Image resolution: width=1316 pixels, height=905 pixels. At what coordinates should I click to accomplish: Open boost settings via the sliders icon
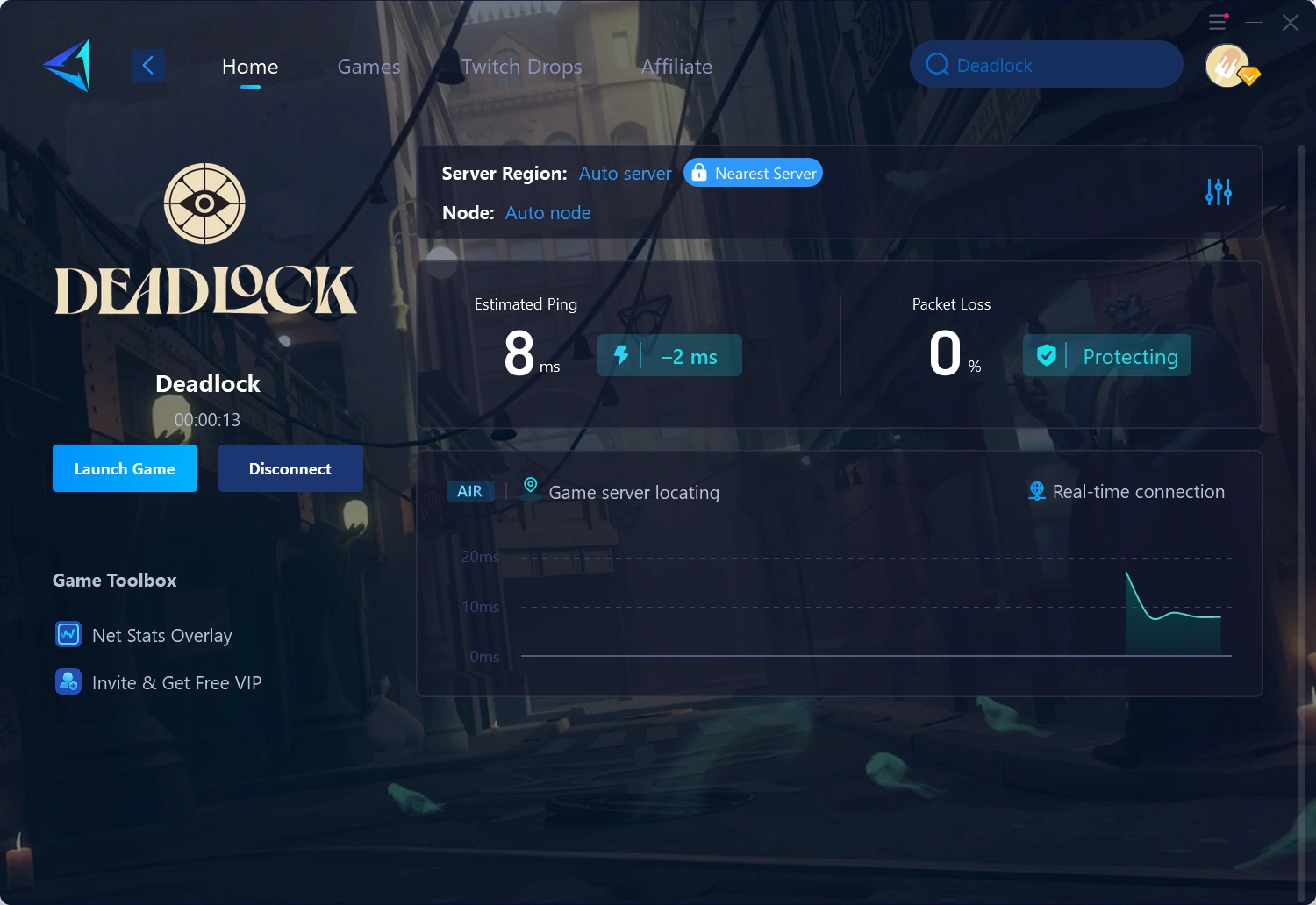[x=1218, y=191]
